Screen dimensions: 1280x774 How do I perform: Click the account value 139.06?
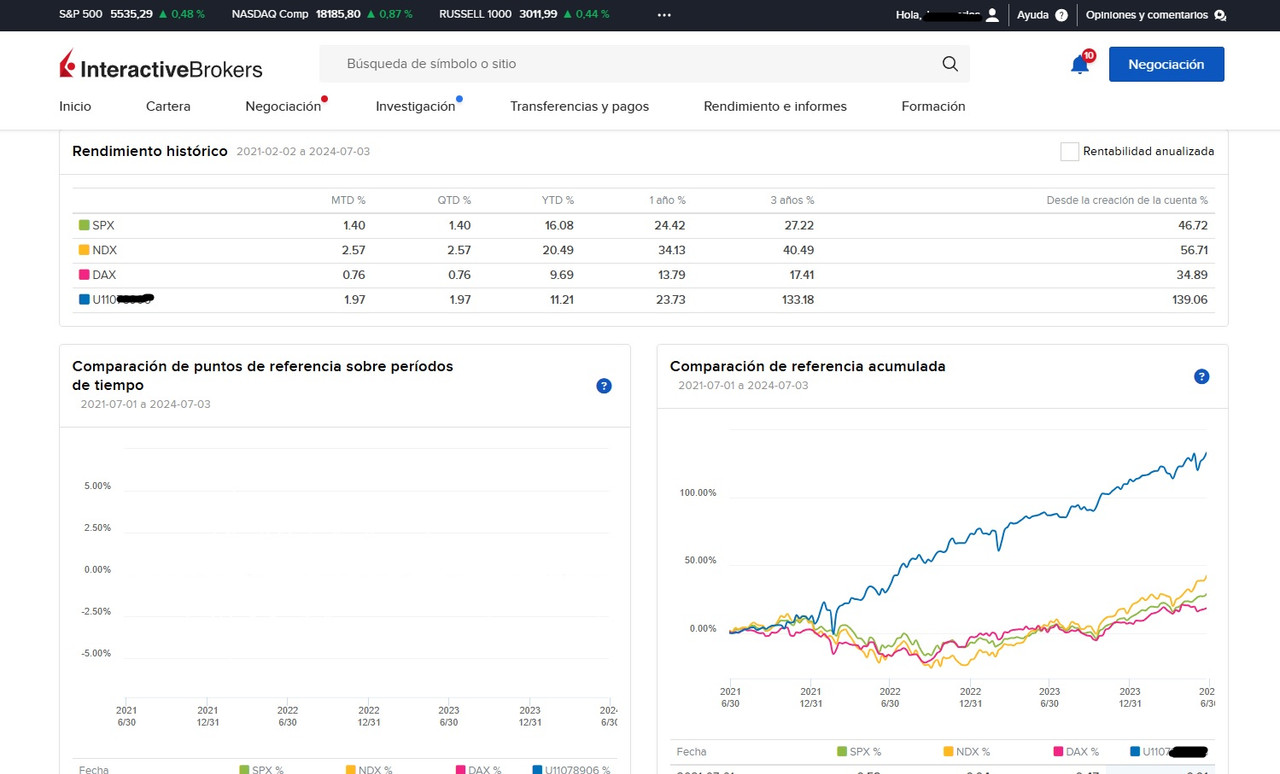(1193, 300)
